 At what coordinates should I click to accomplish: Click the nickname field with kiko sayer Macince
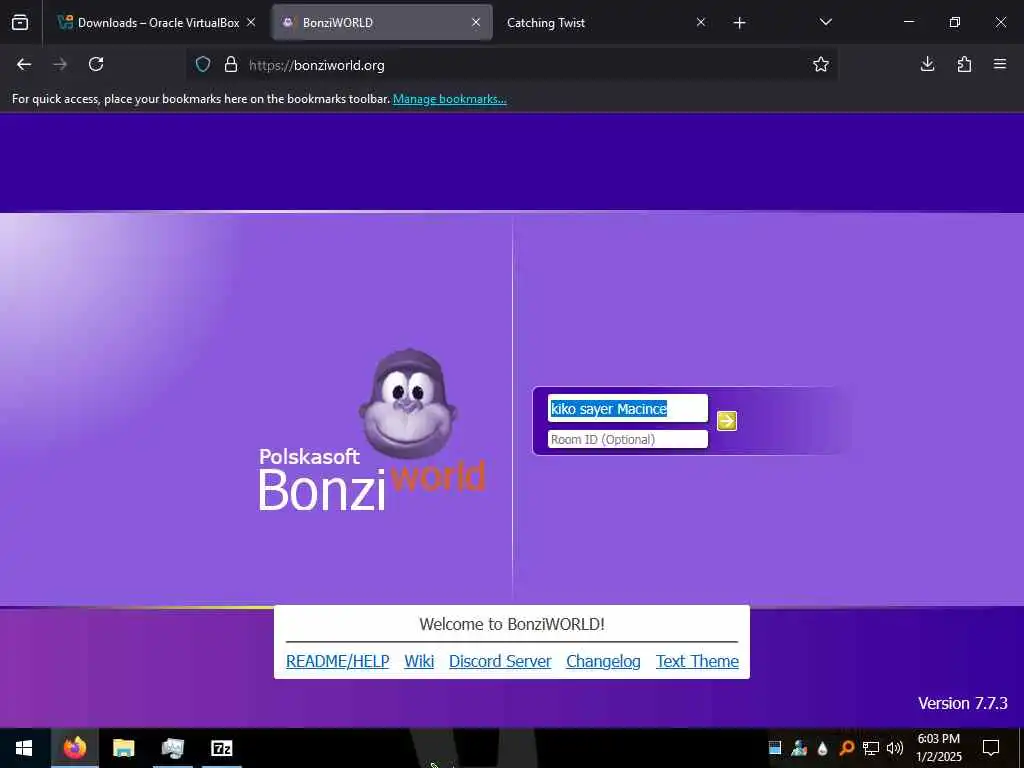627,408
